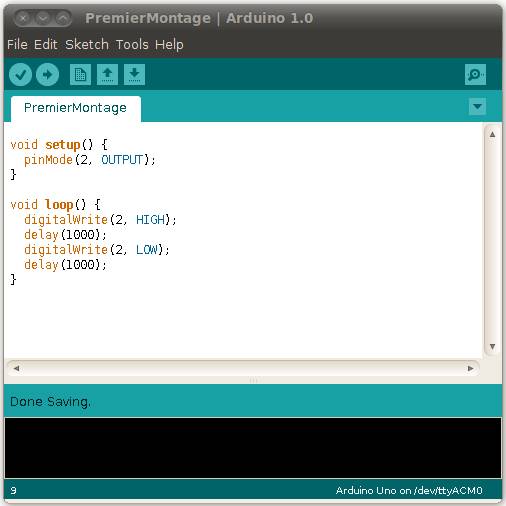Click the Verify checkmark button
Viewport: 506px width, 506px height.
click(21, 75)
